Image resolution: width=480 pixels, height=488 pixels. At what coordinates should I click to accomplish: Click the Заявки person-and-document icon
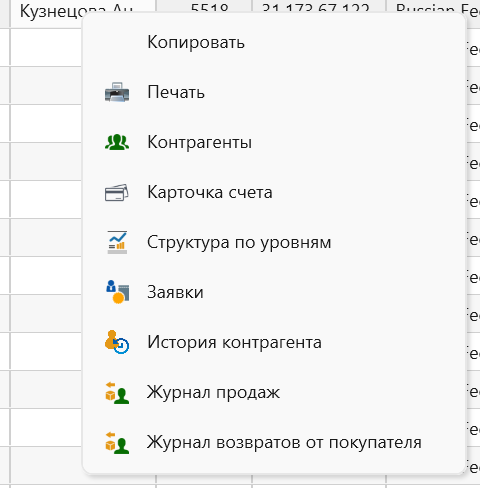coord(117,292)
